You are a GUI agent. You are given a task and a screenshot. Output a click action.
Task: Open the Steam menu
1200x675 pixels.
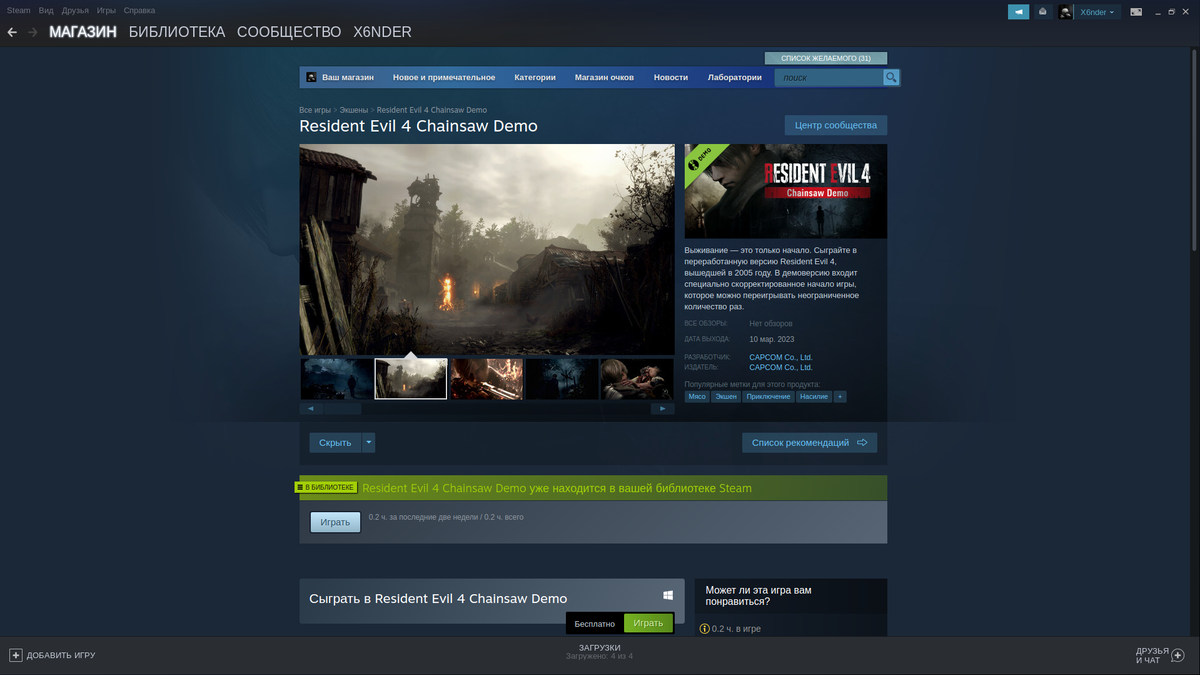pos(19,10)
